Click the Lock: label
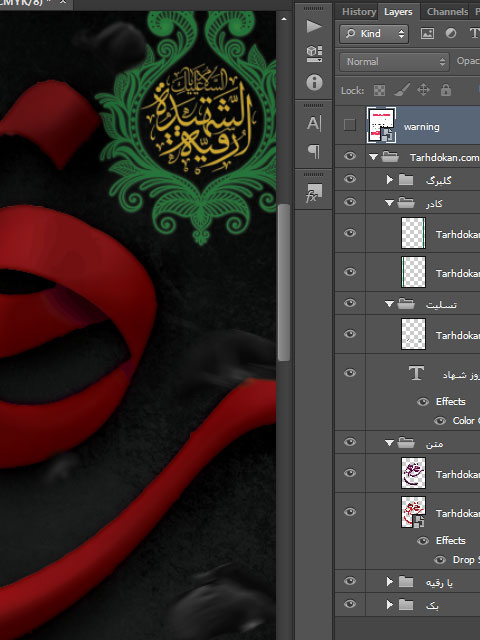The width and height of the screenshot is (480, 640). pos(352,91)
